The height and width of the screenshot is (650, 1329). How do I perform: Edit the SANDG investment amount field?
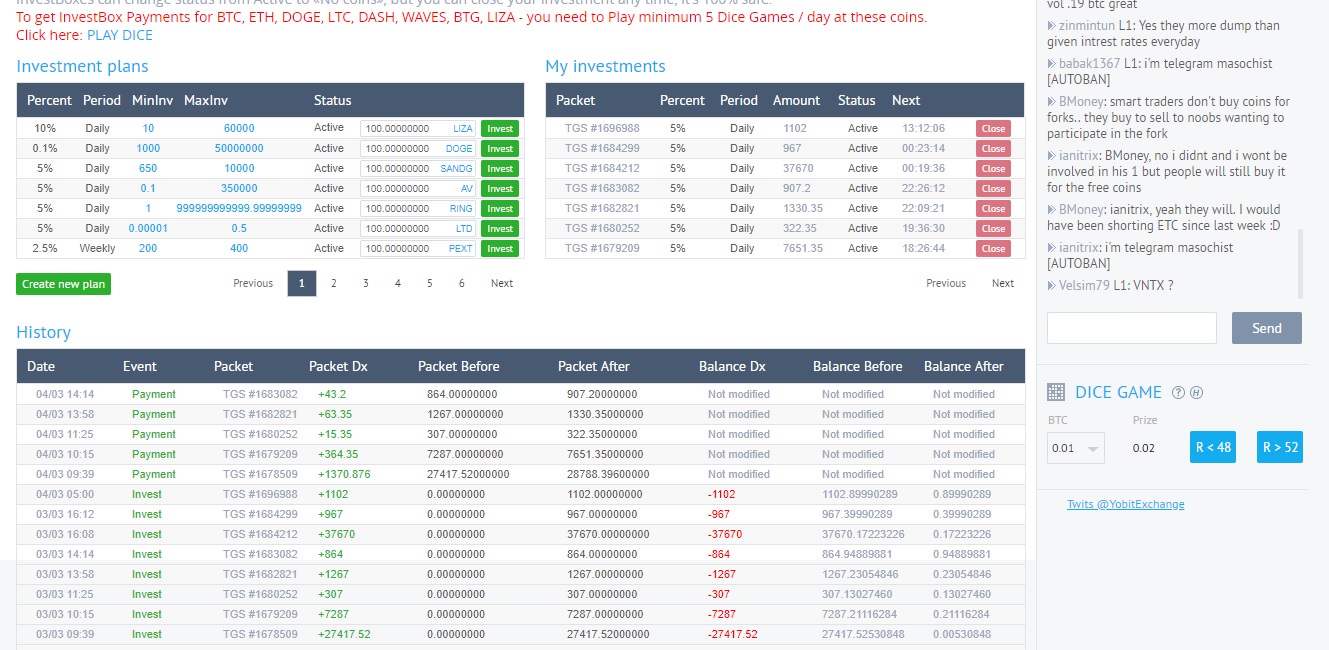[418, 168]
